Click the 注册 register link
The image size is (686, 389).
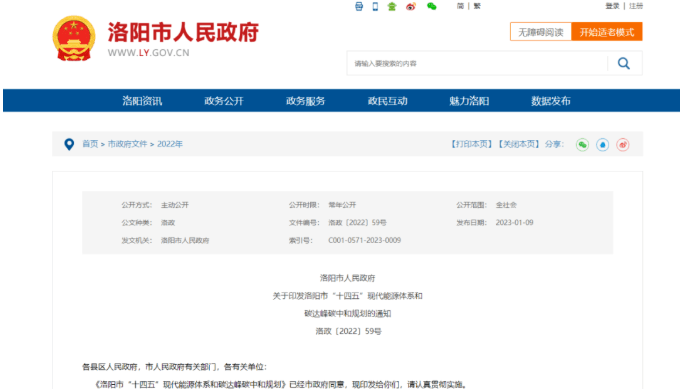[636, 6]
